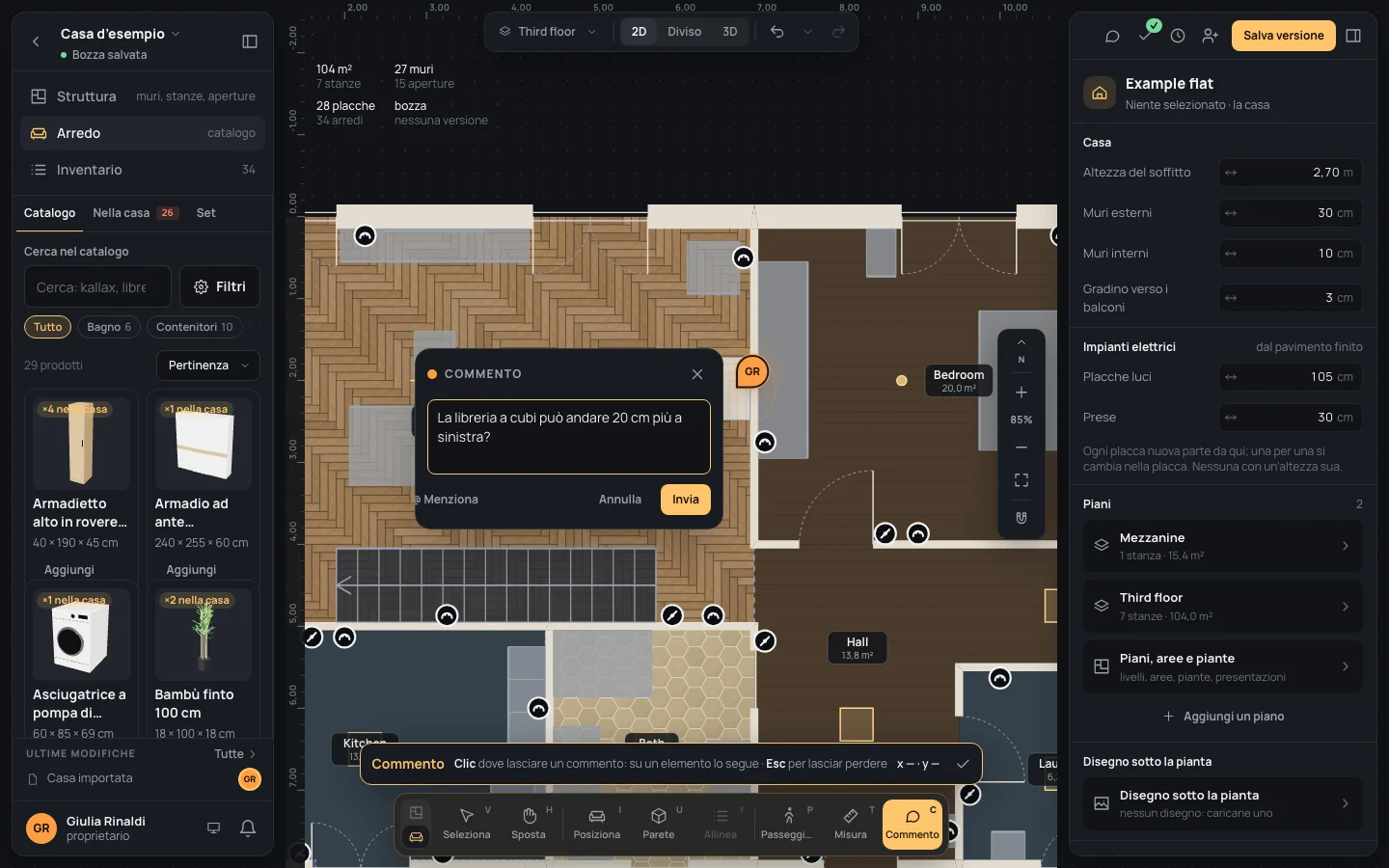This screenshot has width=1389, height=868.
Task: Toggle the snap magnet button
Action: [x=1021, y=518]
